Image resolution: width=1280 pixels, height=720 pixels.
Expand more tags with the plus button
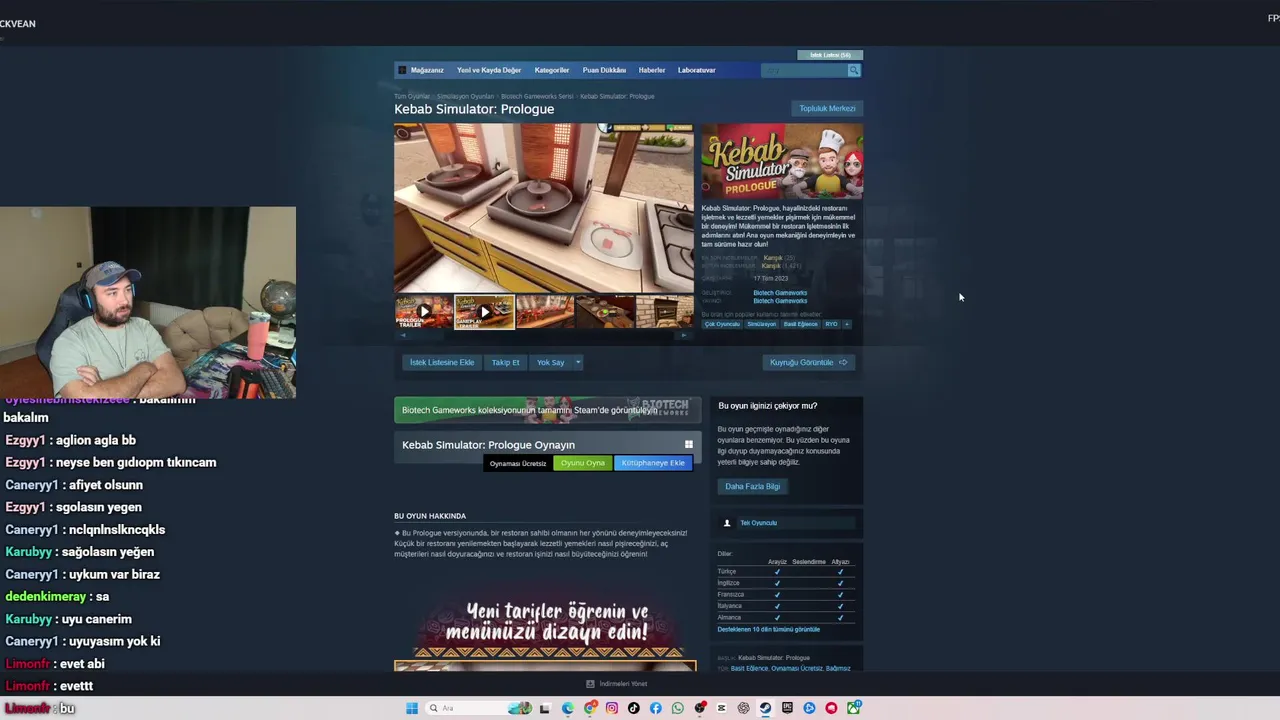846,324
